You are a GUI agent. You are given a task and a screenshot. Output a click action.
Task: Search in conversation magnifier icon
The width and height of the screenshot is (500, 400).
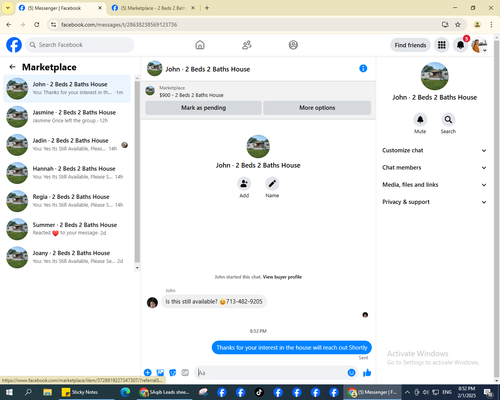pyautogui.click(x=448, y=119)
